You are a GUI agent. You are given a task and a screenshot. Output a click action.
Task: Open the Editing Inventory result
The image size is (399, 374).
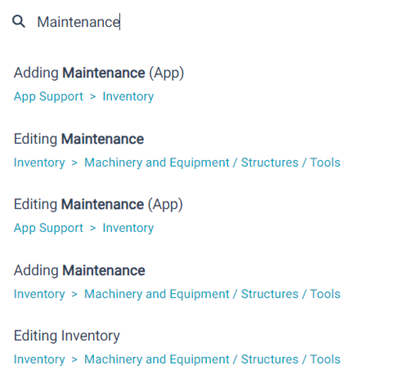click(x=67, y=336)
